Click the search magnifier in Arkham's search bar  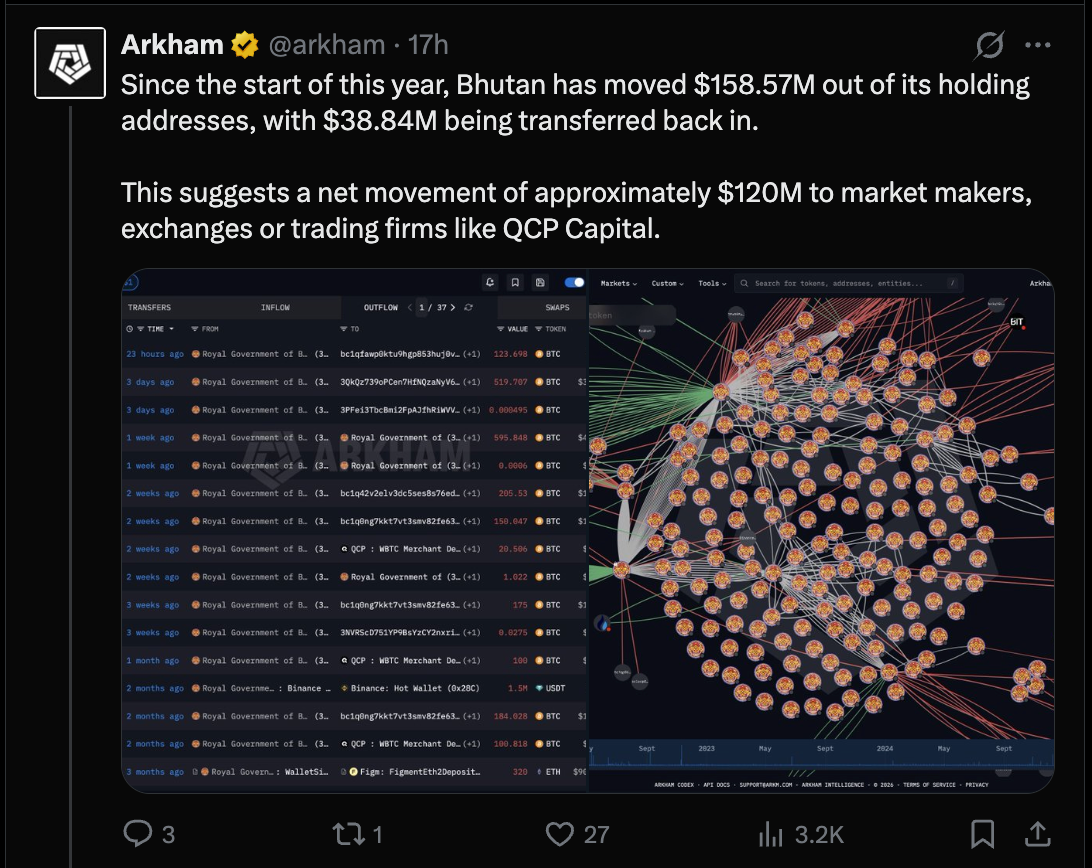(x=744, y=284)
